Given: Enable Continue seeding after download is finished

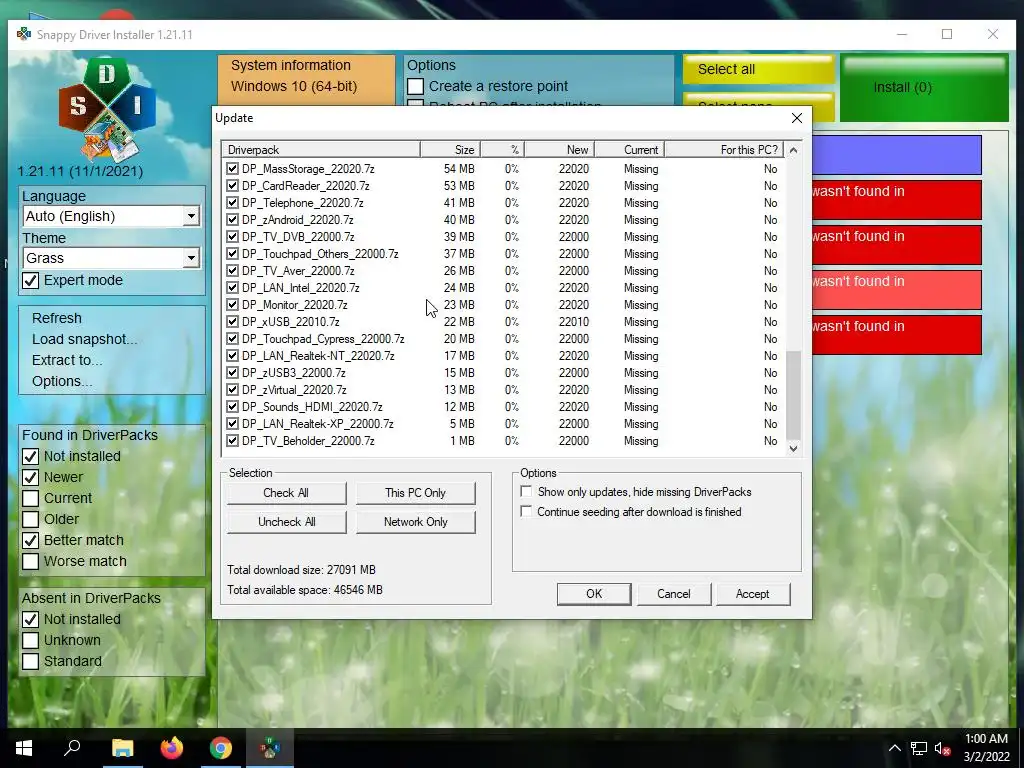Looking at the screenshot, I should point(526,511).
